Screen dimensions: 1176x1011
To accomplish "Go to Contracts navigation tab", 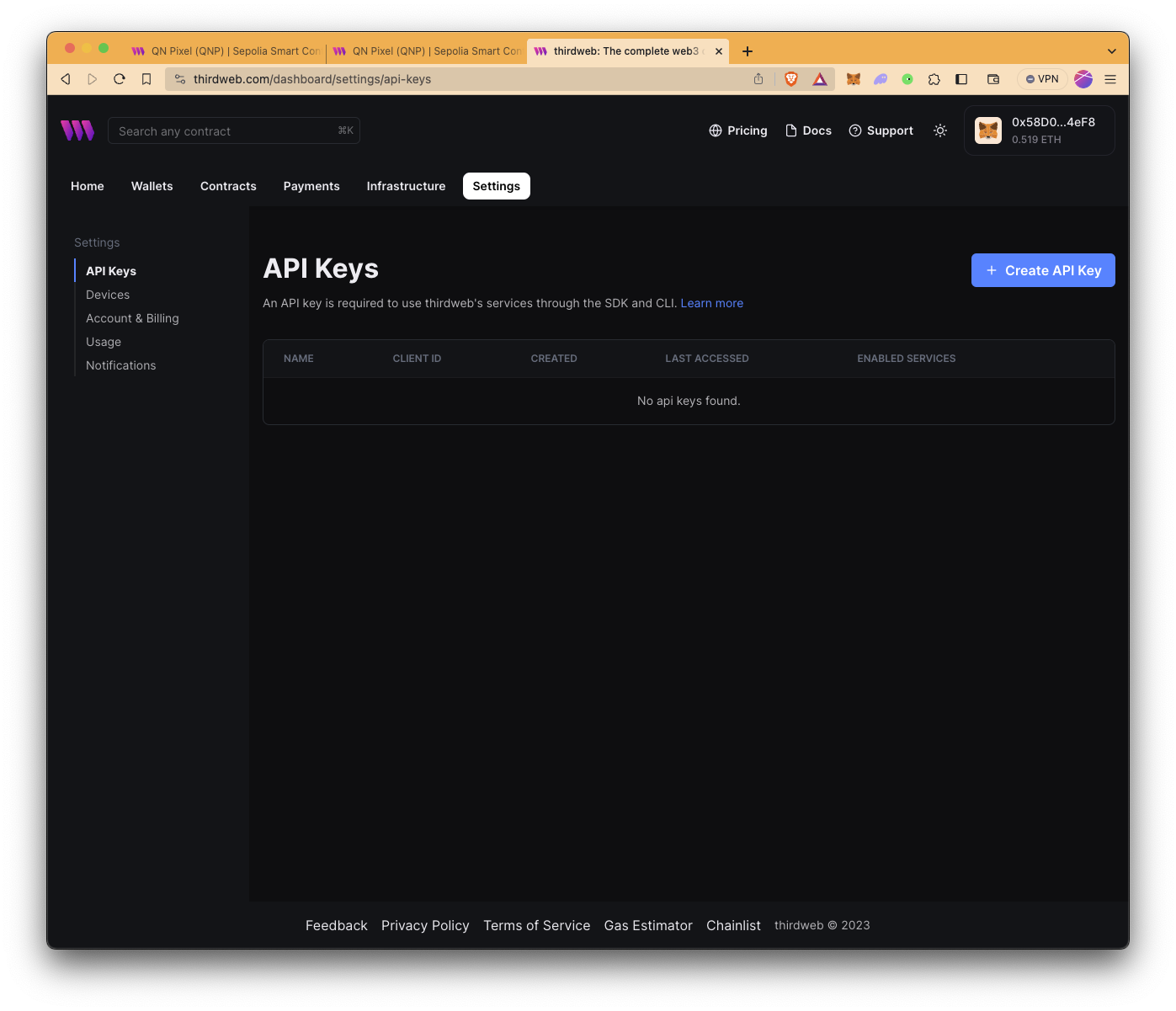I will click(228, 186).
